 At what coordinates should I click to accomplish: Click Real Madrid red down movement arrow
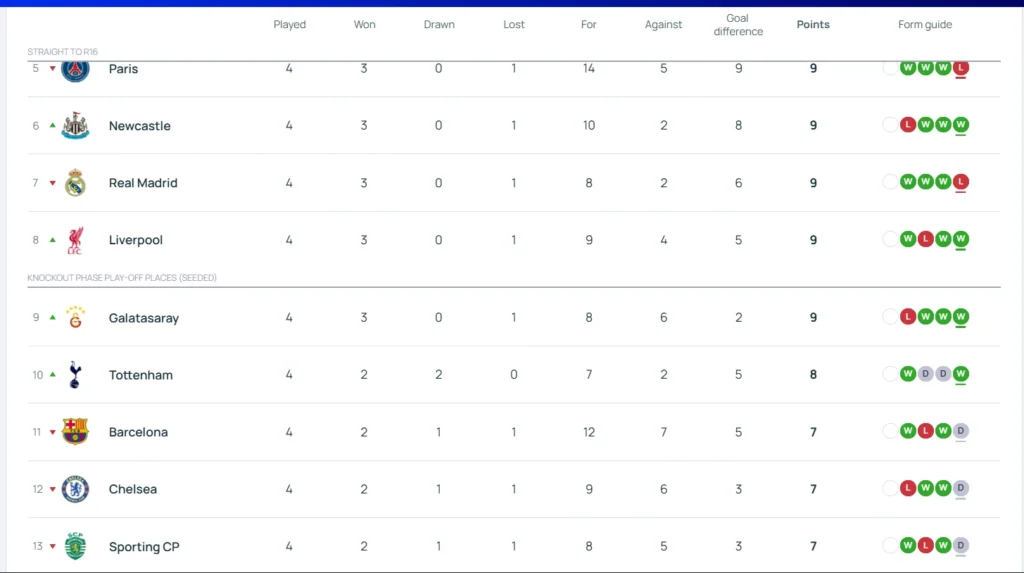[53, 183]
